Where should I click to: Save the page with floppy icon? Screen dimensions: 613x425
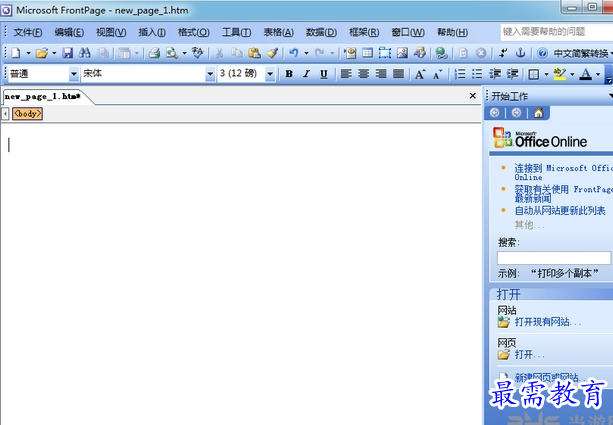click(x=67, y=53)
